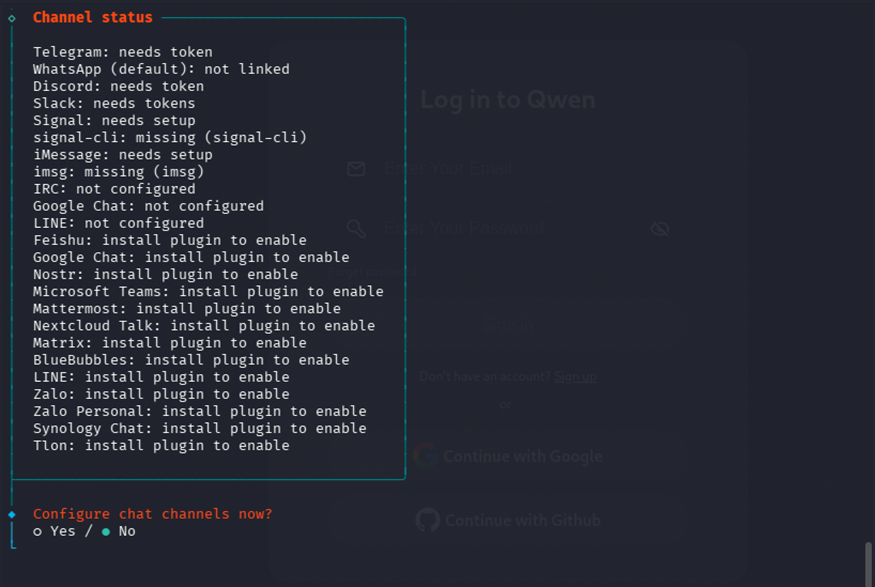Toggle password visibility eye icon
875x587 pixels.
(x=660, y=228)
